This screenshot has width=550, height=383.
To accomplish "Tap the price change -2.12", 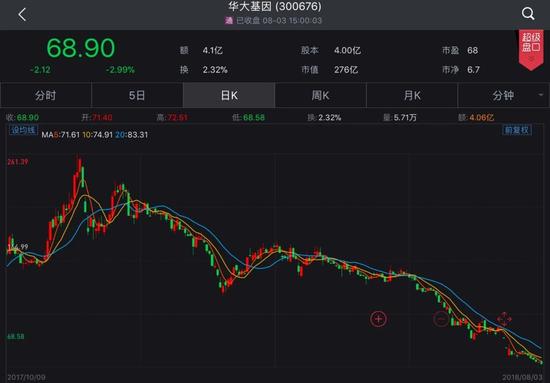I will point(40,70).
